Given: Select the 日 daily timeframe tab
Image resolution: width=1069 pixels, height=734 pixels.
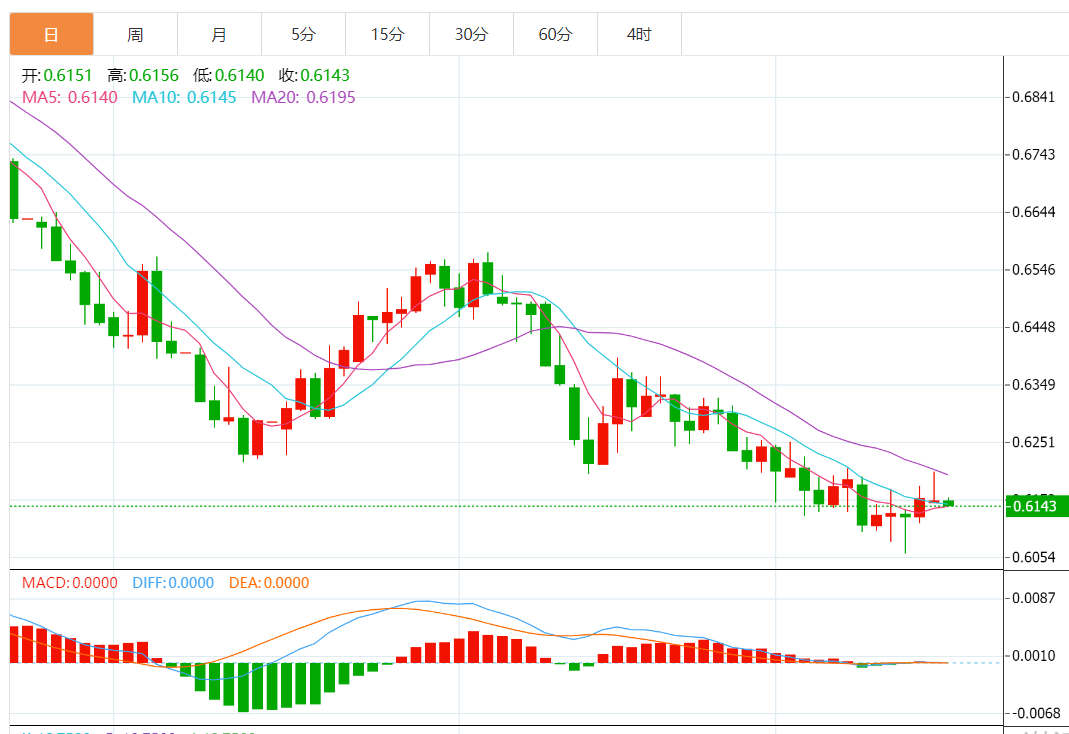Looking at the screenshot, I should [x=51, y=34].
